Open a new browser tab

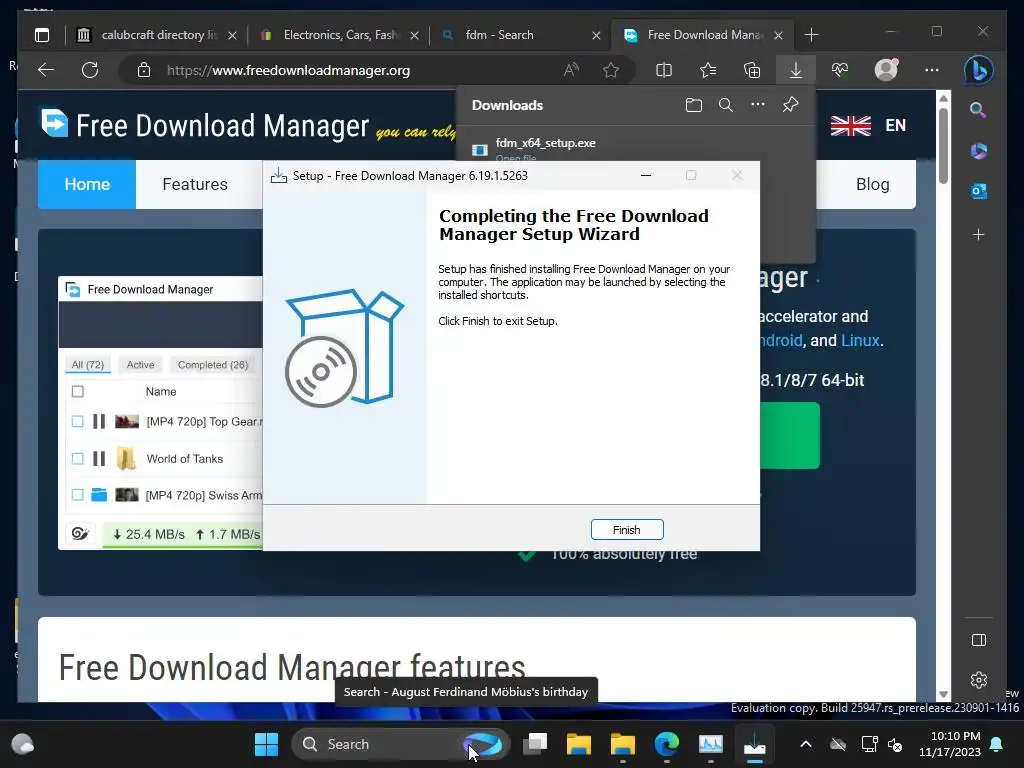pos(811,35)
